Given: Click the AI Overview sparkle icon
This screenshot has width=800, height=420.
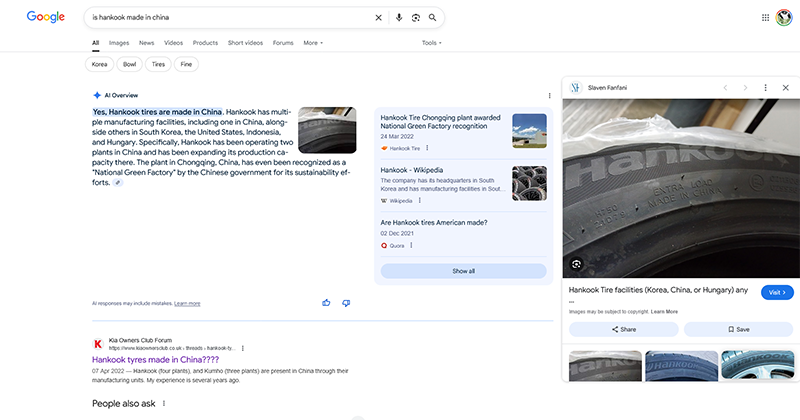Looking at the screenshot, I should [x=97, y=95].
